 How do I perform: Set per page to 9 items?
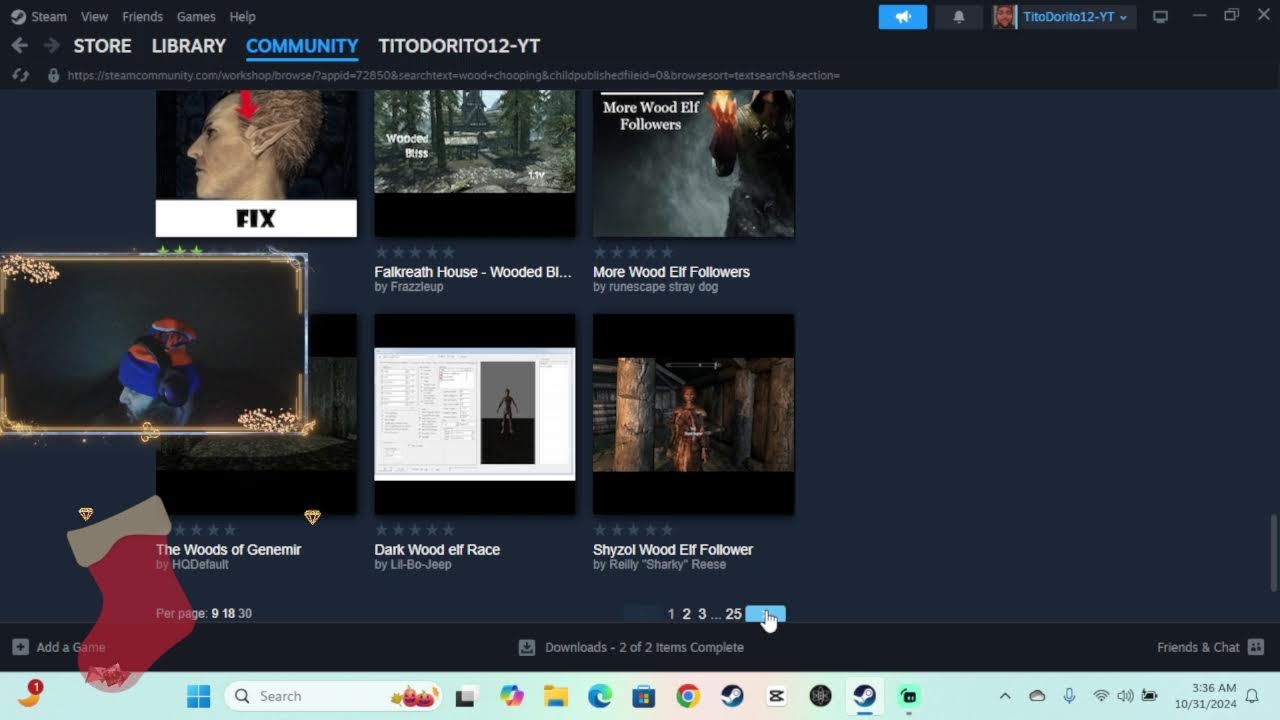point(215,614)
